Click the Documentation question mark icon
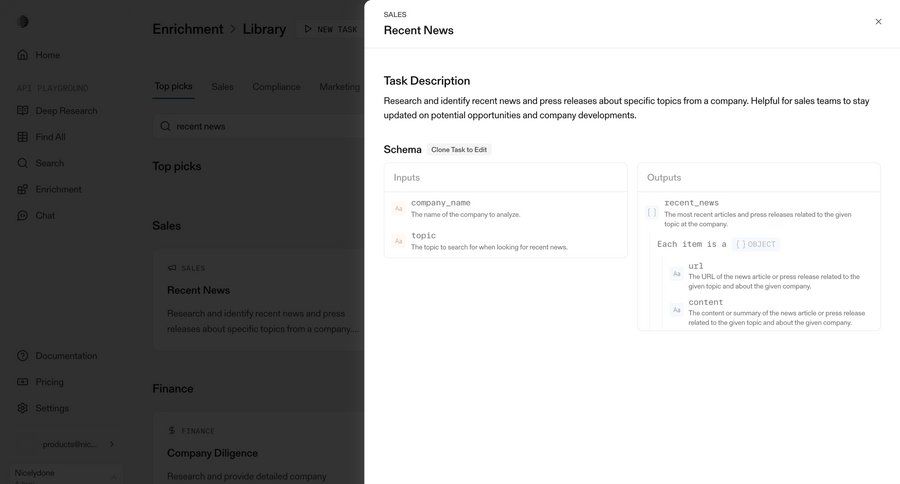This screenshot has height=484, width=900. 22,356
